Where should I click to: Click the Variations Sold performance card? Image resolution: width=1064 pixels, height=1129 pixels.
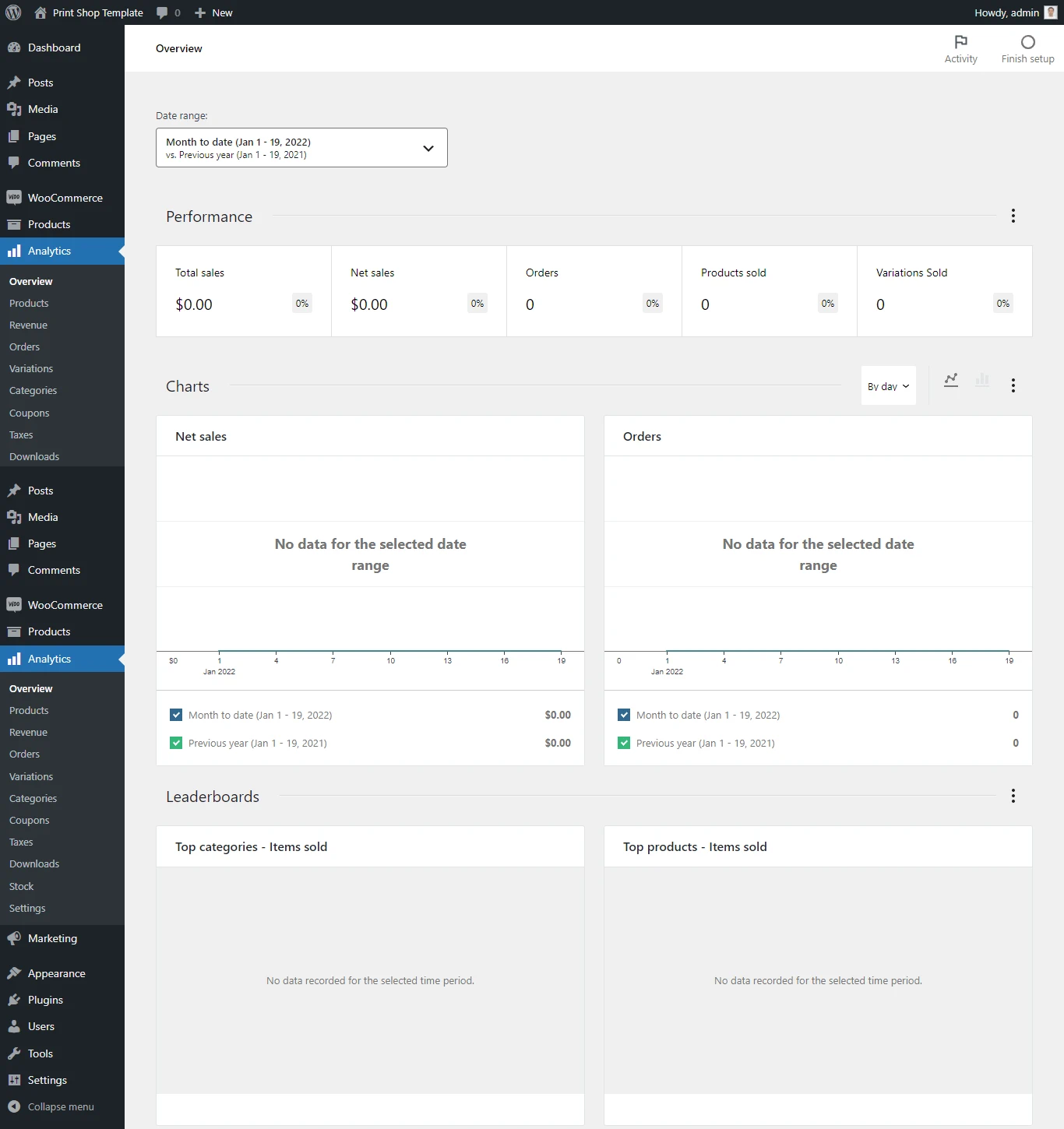coord(945,291)
